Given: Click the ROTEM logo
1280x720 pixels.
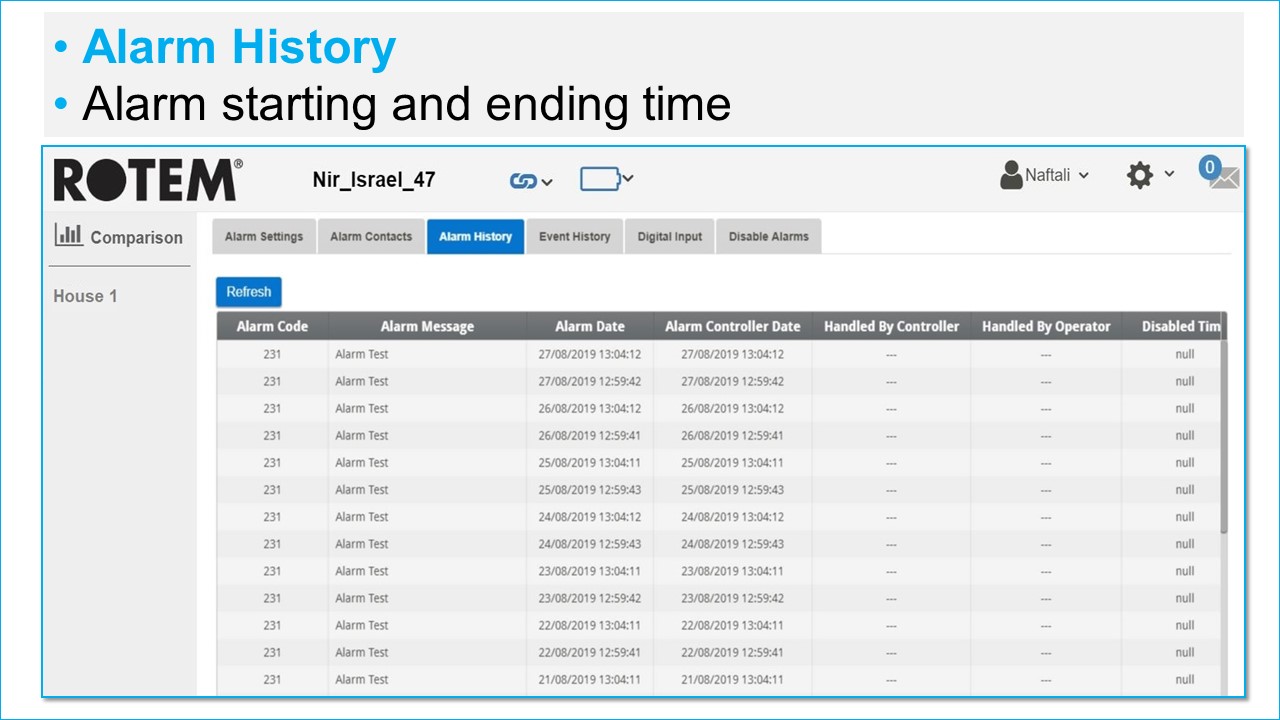Looking at the screenshot, I should tap(147, 180).
